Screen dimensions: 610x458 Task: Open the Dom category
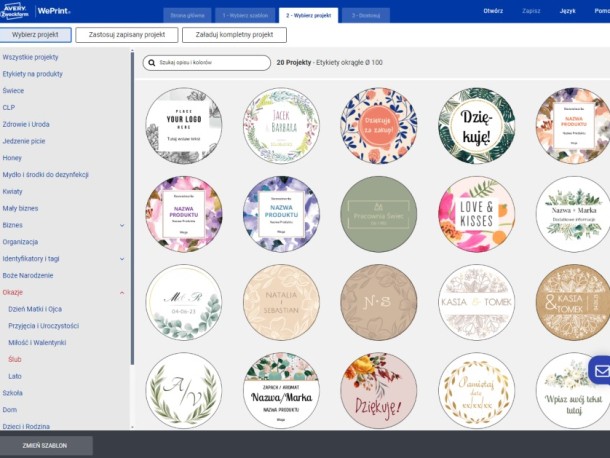(10, 410)
